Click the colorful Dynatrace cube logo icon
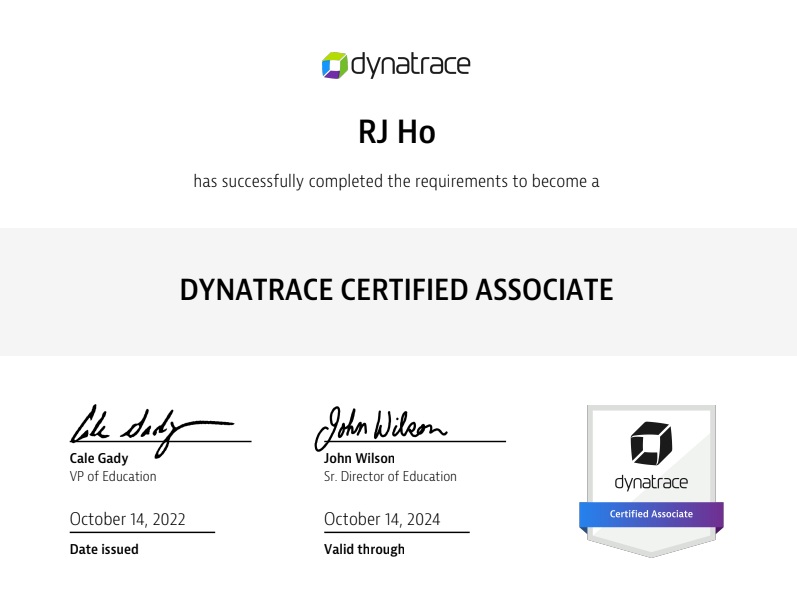797x606 pixels. (x=334, y=66)
